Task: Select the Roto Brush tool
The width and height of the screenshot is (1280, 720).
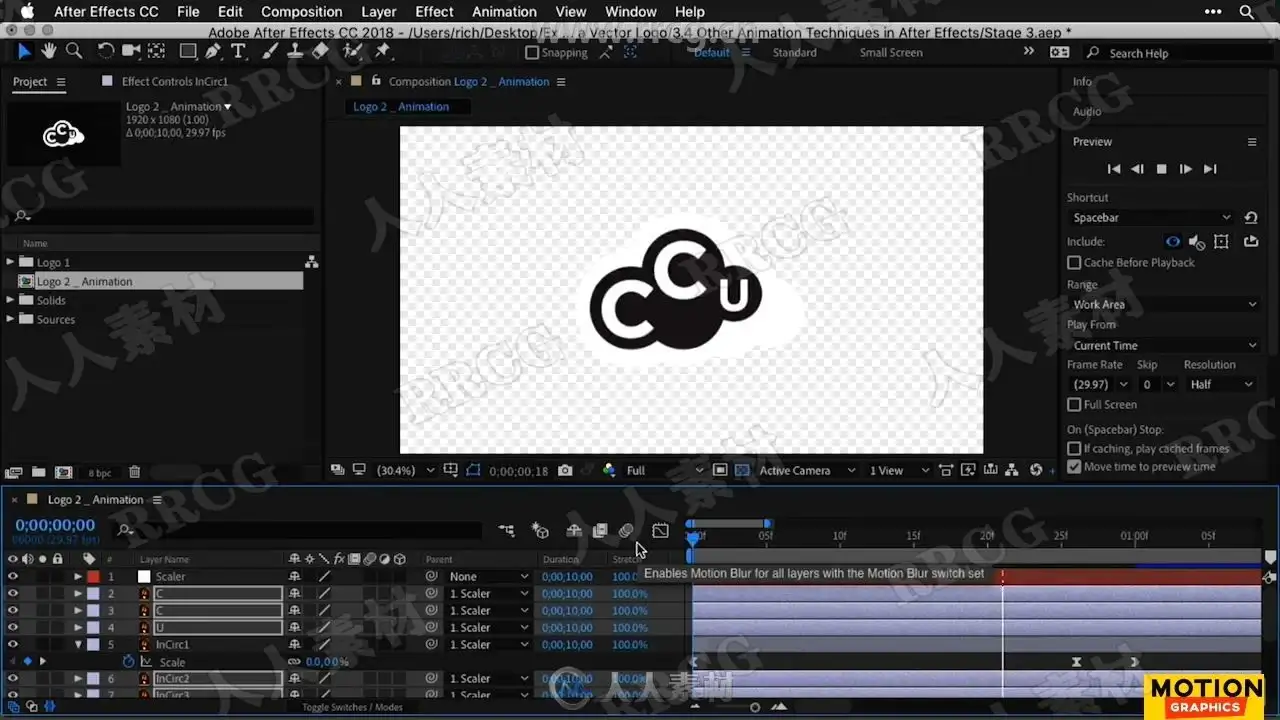Action: [352, 51]
